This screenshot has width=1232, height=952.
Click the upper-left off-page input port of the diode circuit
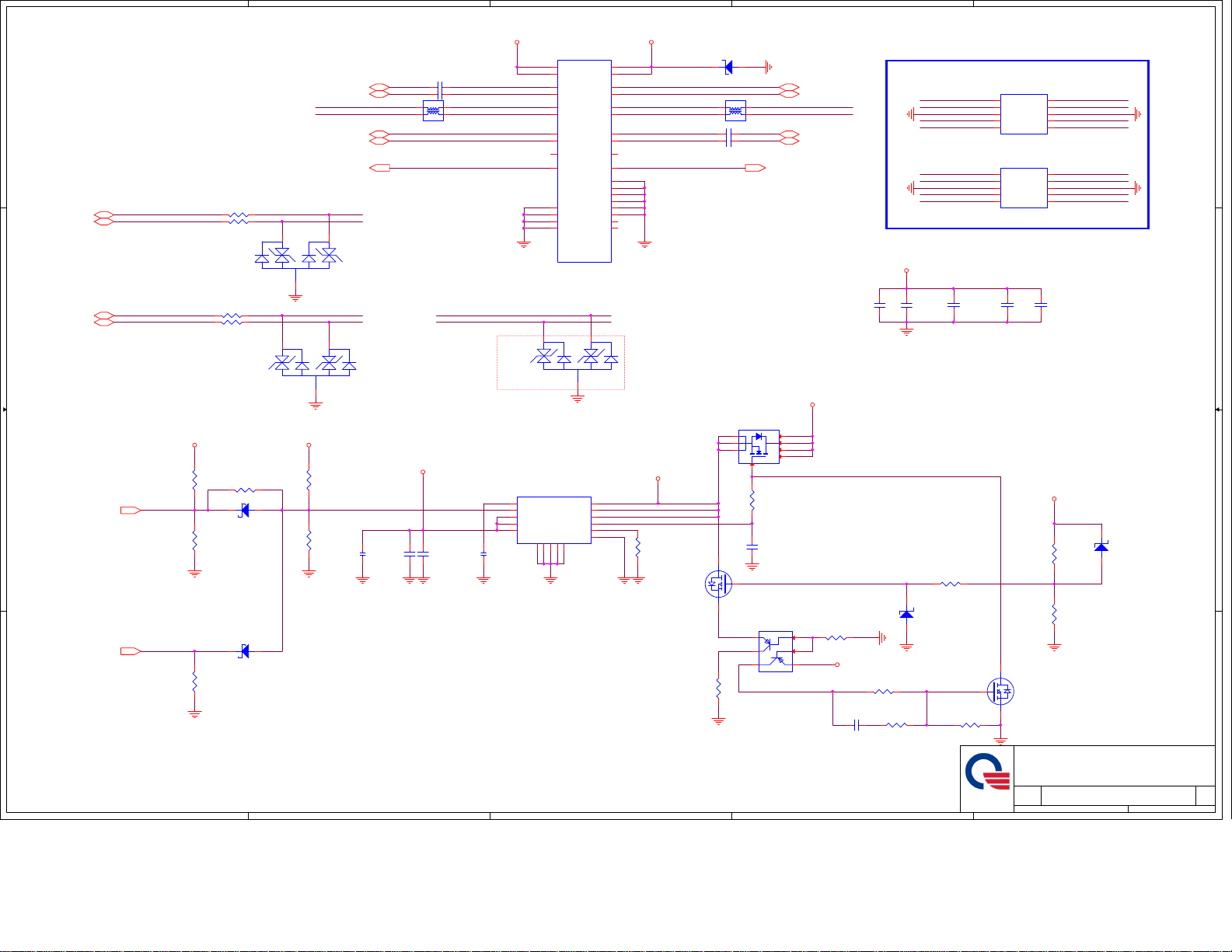pos(131,510)
